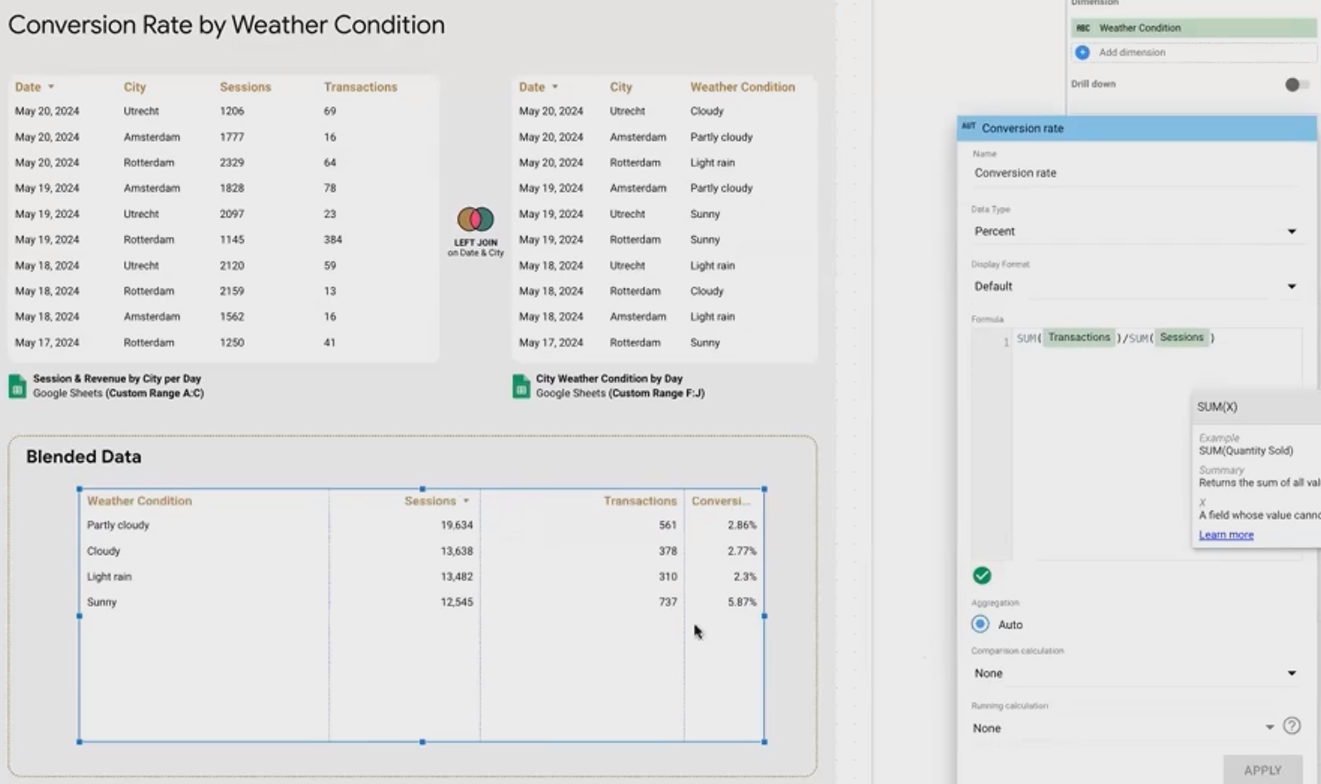This screenshot has height=784, width=1321.
Task: Click the ABC type icon on Weather Condition
Action: click(1083, 28)
